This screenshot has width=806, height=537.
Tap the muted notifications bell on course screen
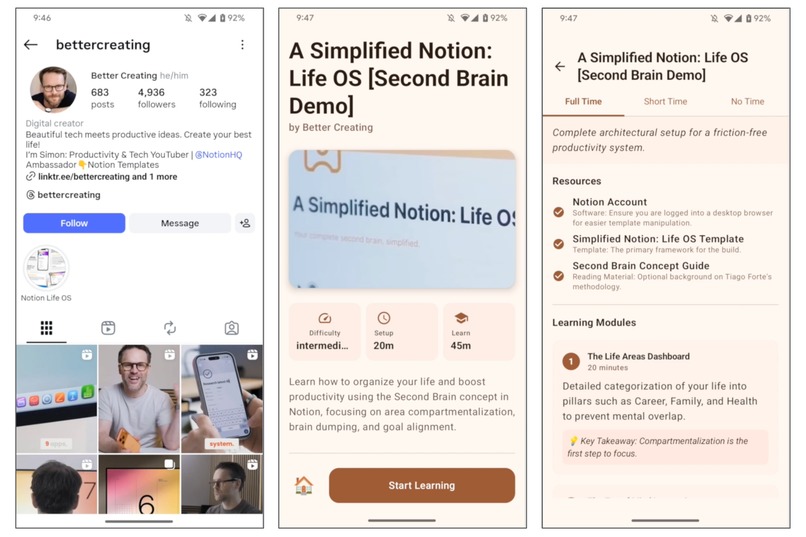click(x=451, y=18)
